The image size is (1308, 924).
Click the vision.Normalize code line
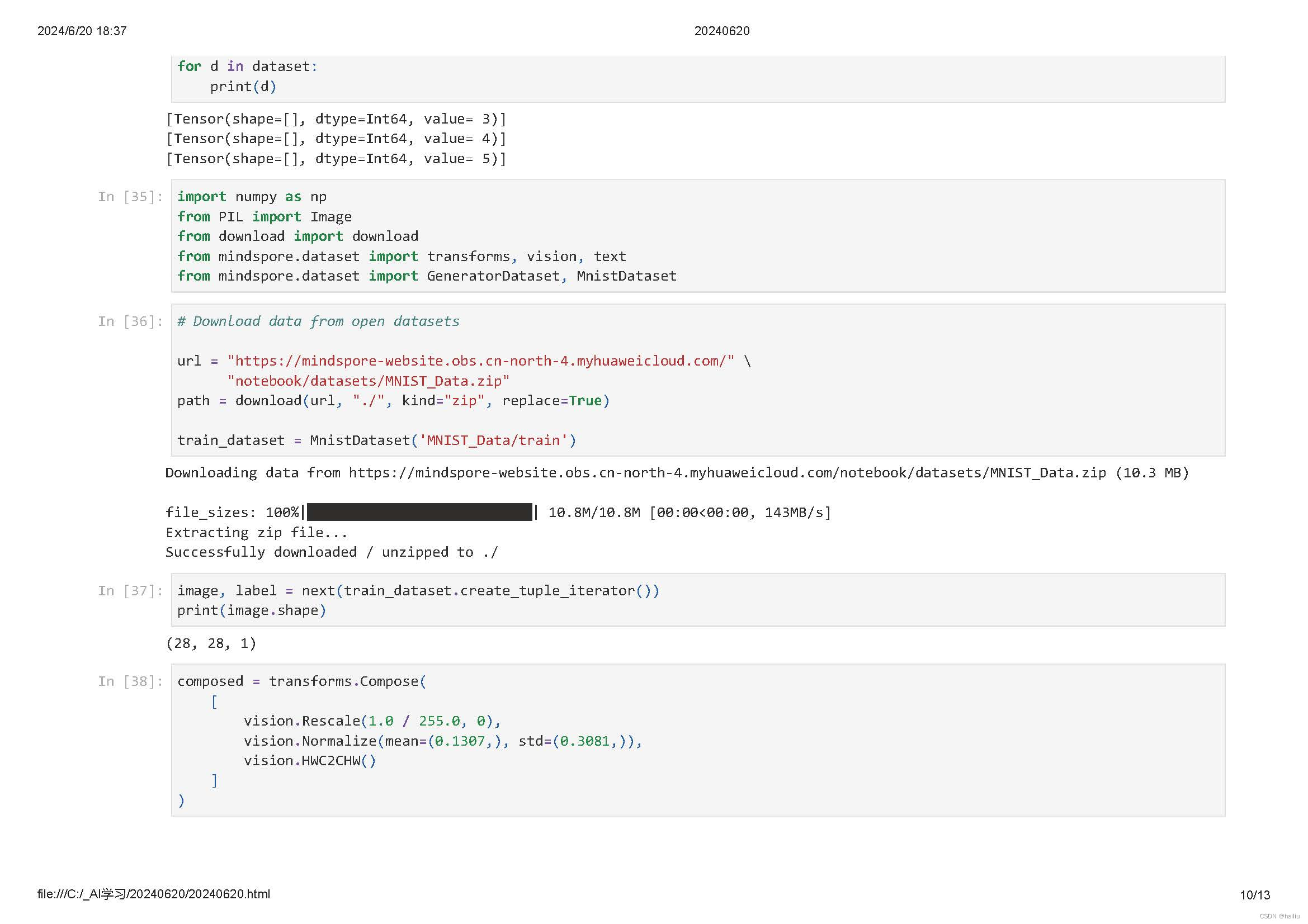tap(442, 741)
